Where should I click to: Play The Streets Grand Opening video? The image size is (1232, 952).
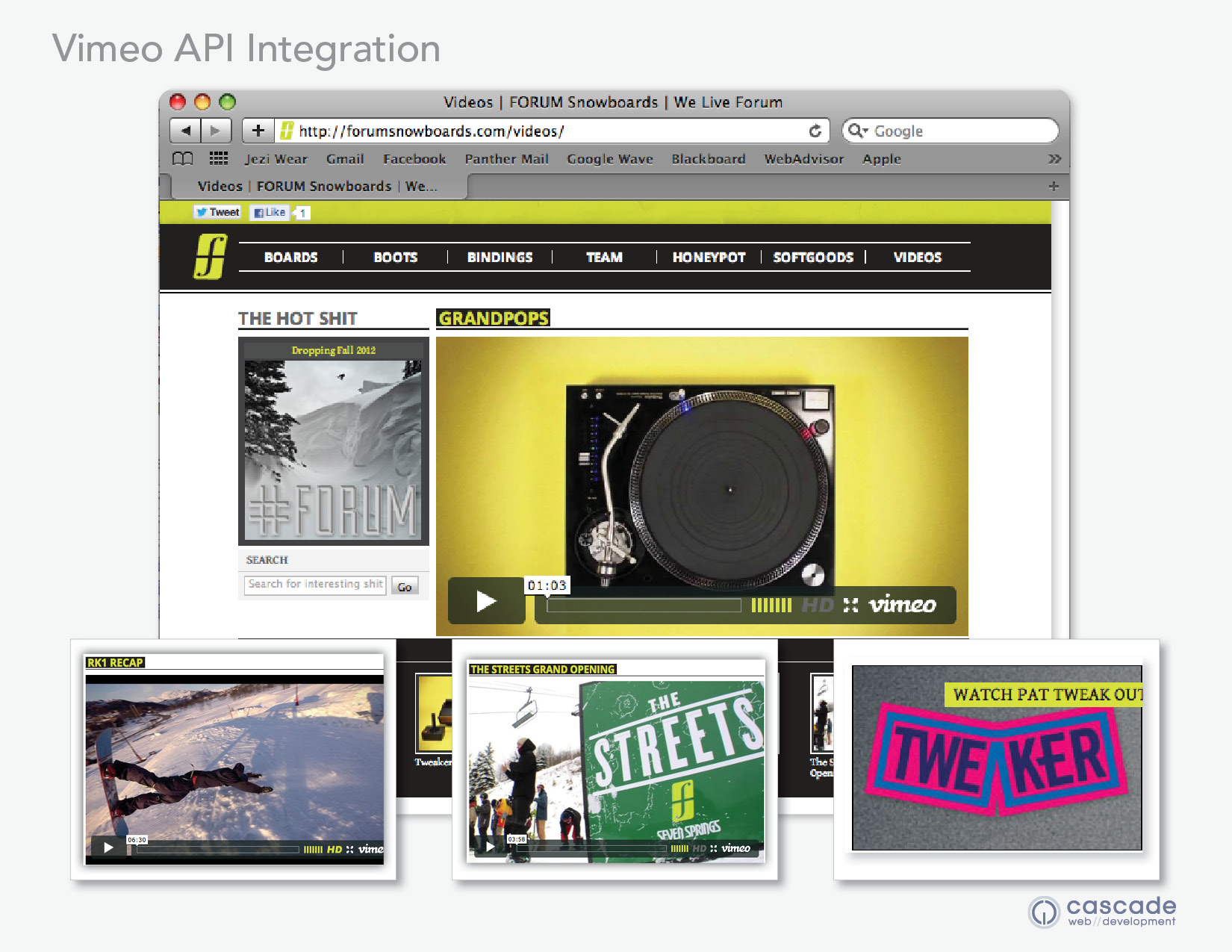pos(490,847)
